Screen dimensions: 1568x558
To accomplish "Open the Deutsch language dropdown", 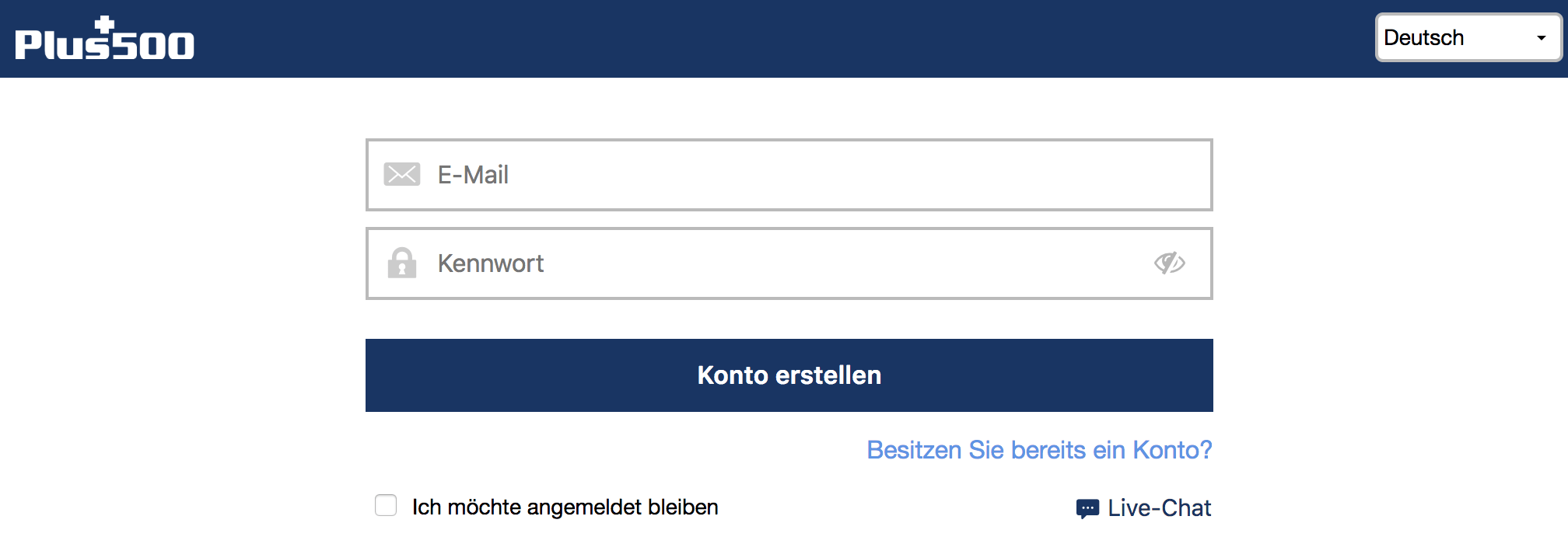I will click(x=1468, y=37).
